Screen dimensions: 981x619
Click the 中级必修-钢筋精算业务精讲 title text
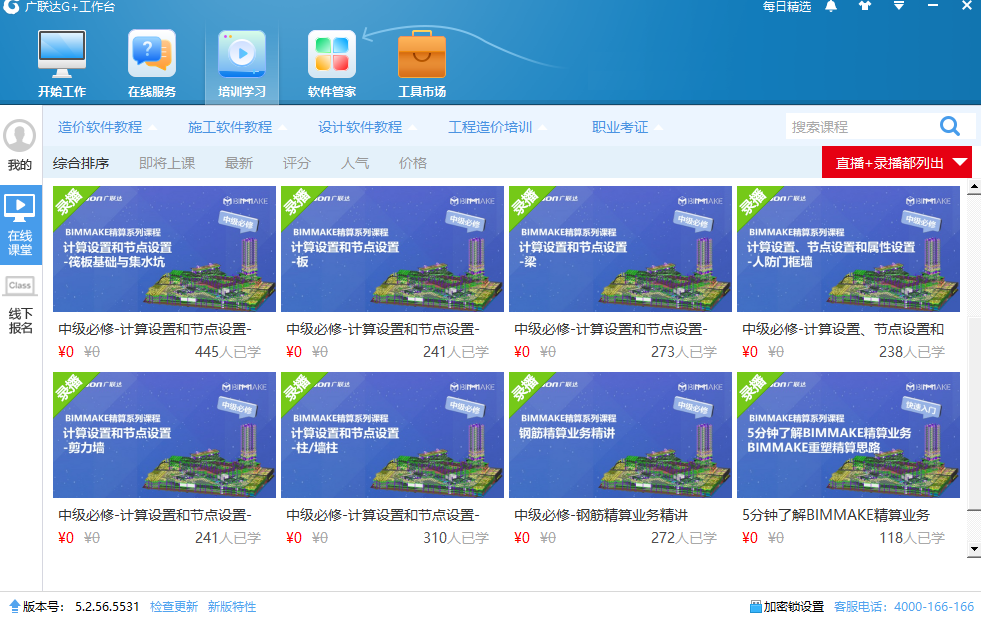coord(601,515)
